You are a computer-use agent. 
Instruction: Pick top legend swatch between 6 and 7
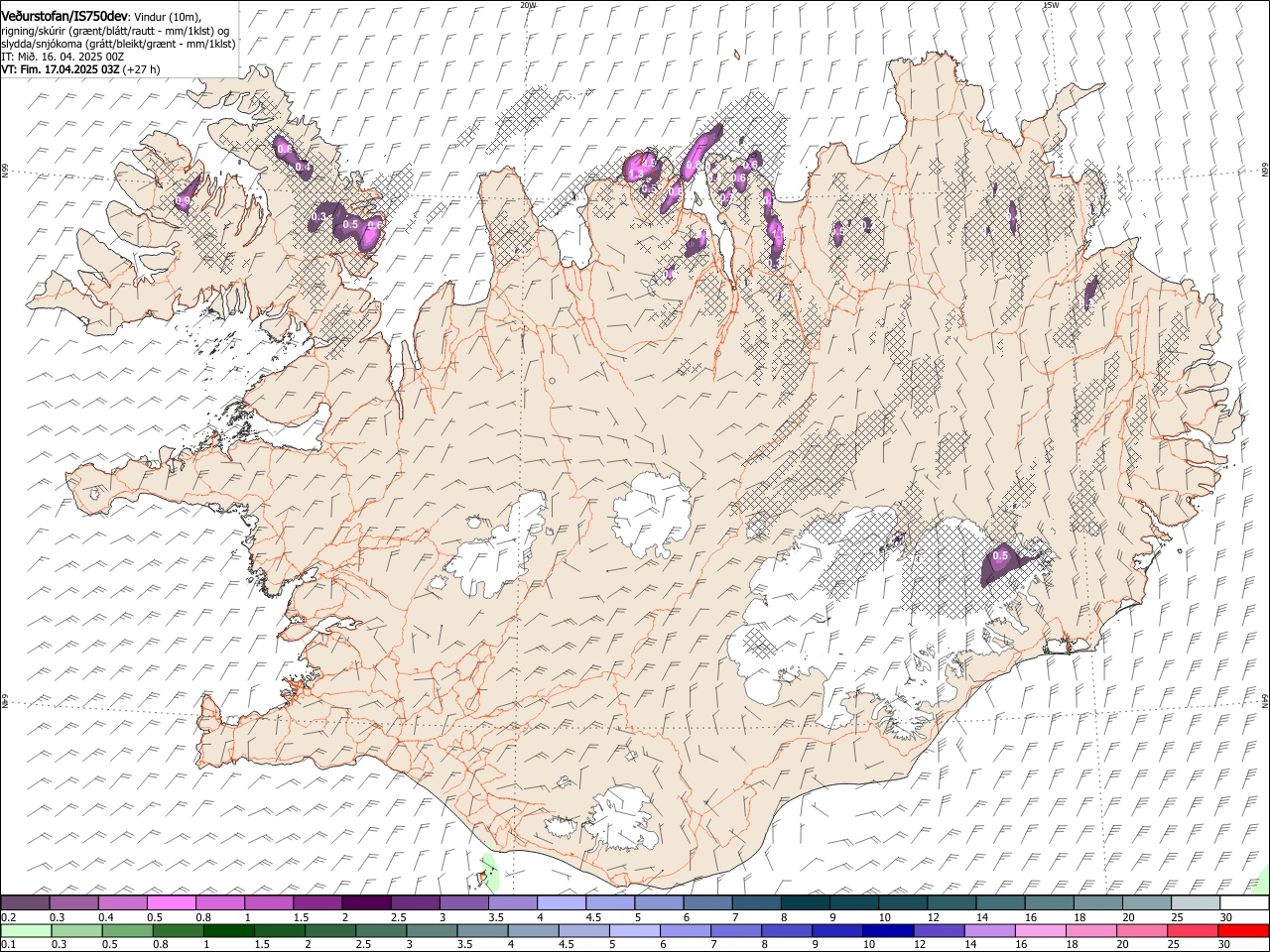707,902
